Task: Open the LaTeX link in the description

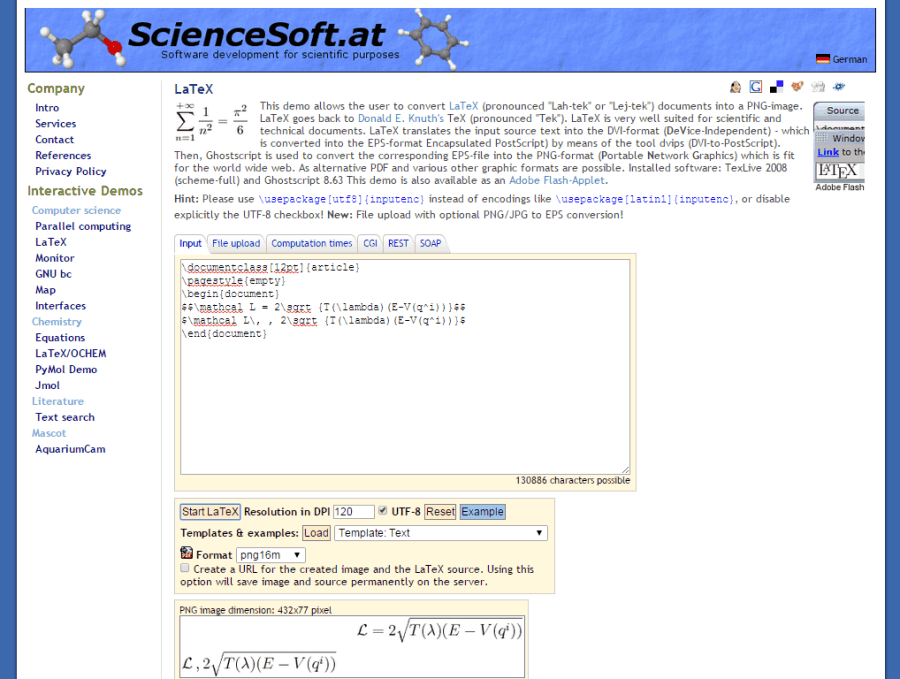Action: coord(463,106)
